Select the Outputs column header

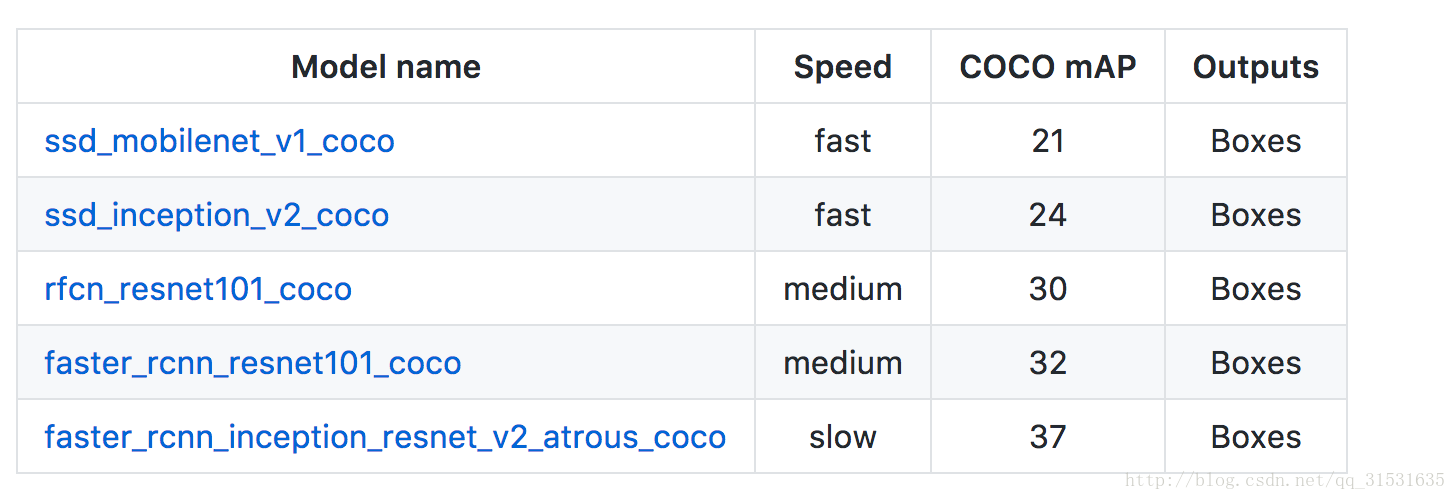pyautogui.click(x=1255, y=67)
